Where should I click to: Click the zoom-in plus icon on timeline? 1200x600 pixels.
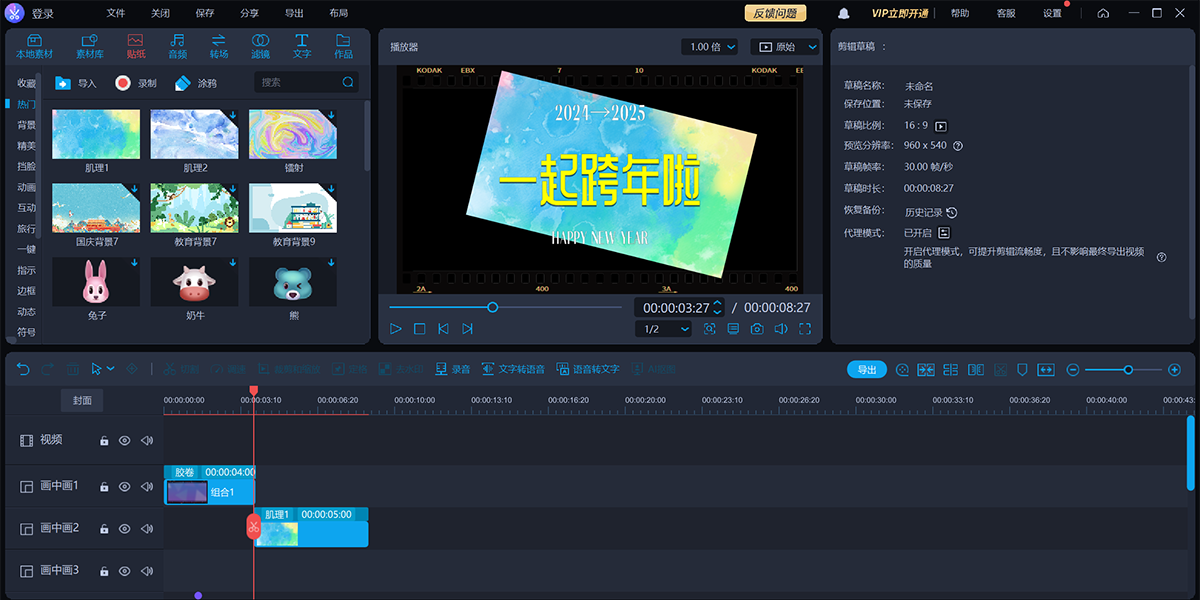click(1174, 370)
